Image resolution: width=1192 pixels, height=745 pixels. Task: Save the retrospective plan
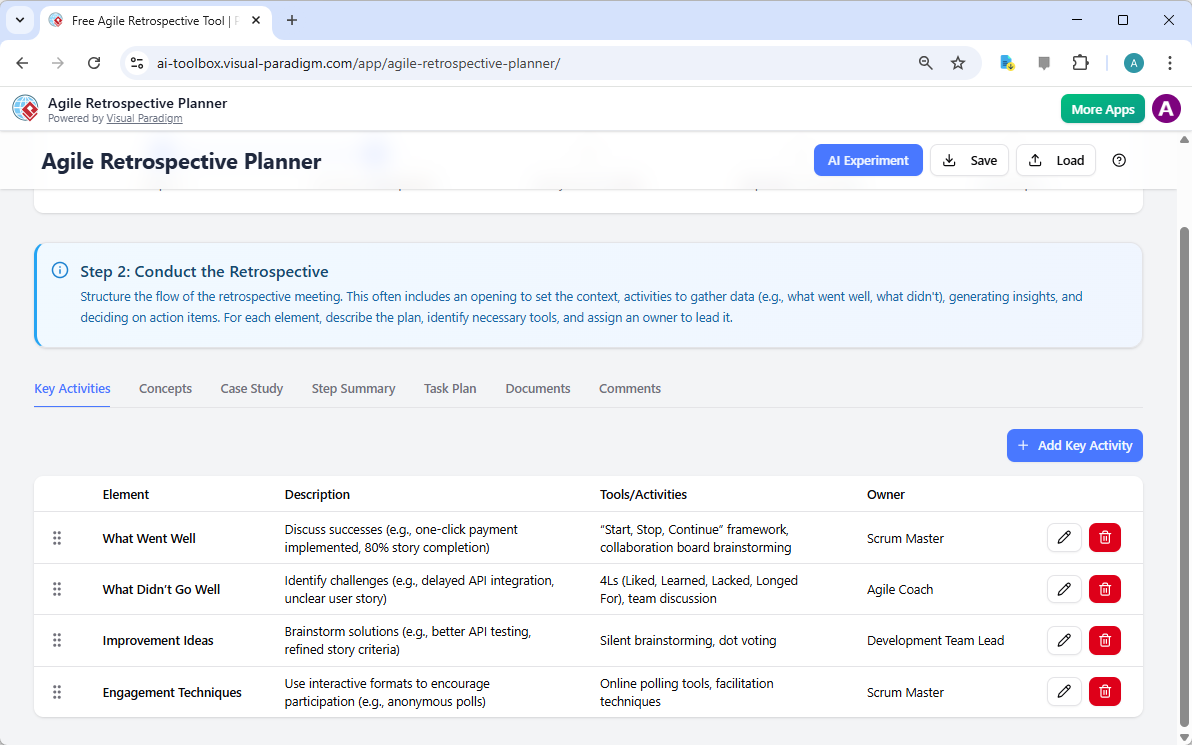[969, 160]
